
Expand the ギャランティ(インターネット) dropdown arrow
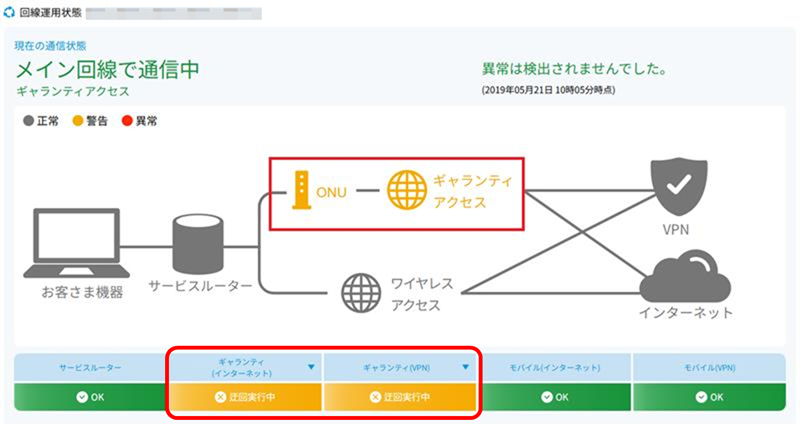[311, 367]
